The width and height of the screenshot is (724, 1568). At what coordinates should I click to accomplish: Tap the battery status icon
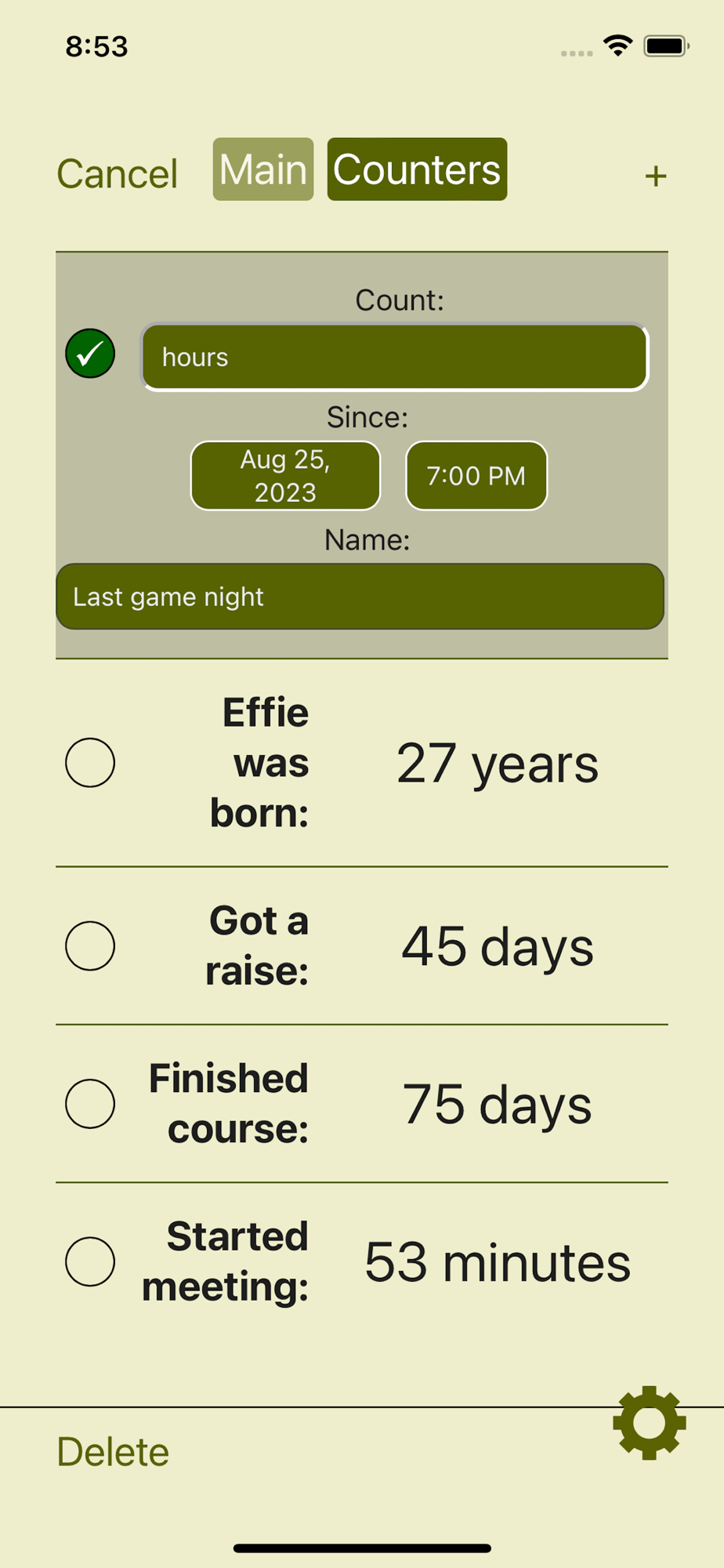coord(666,46)
